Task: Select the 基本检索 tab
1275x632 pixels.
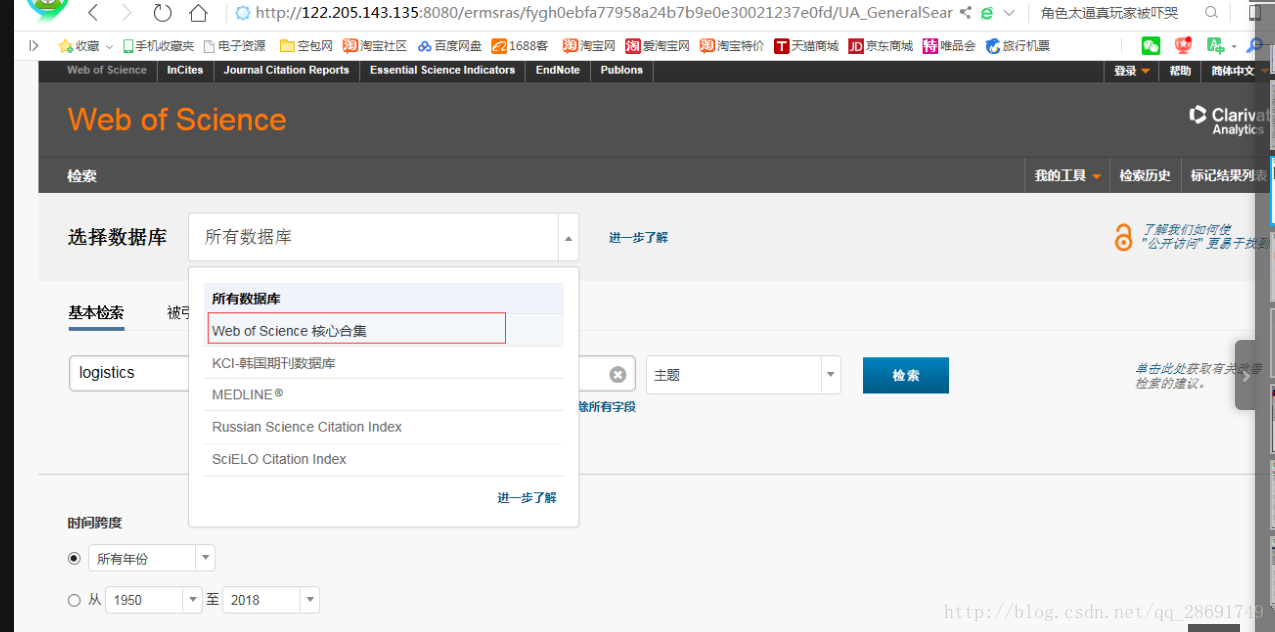Action: 96,313
